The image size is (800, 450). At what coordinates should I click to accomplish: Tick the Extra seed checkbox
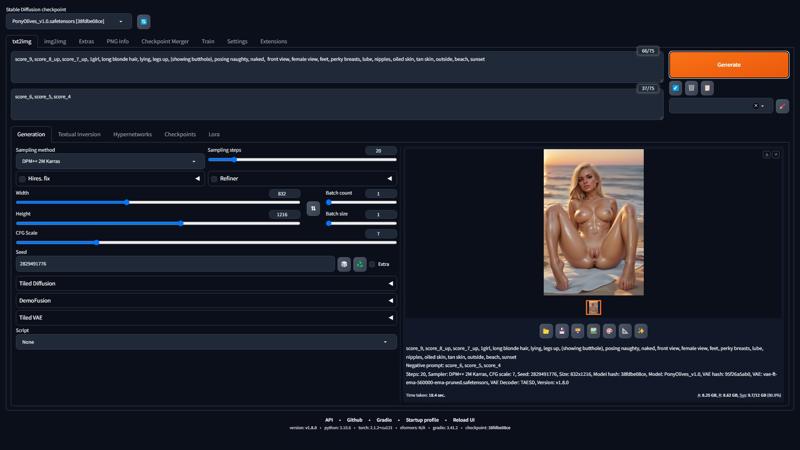pyautogui.click(x=372, y=264)
